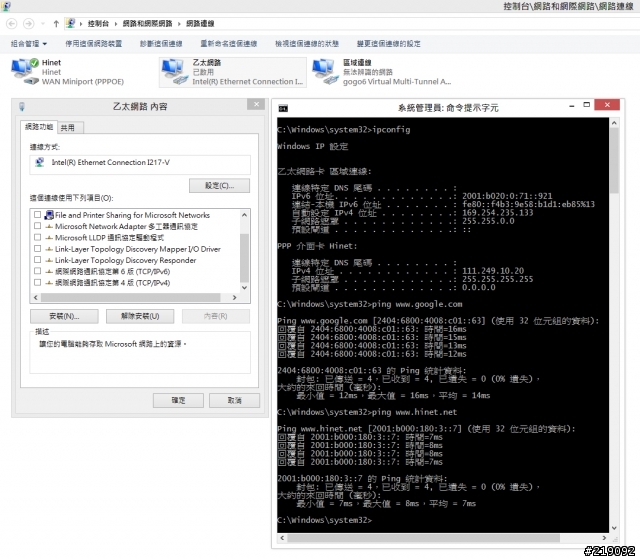Viewport: 640px width, 559px height.
Task: Click the 取消 button
Action: click(x=234, y=400)
